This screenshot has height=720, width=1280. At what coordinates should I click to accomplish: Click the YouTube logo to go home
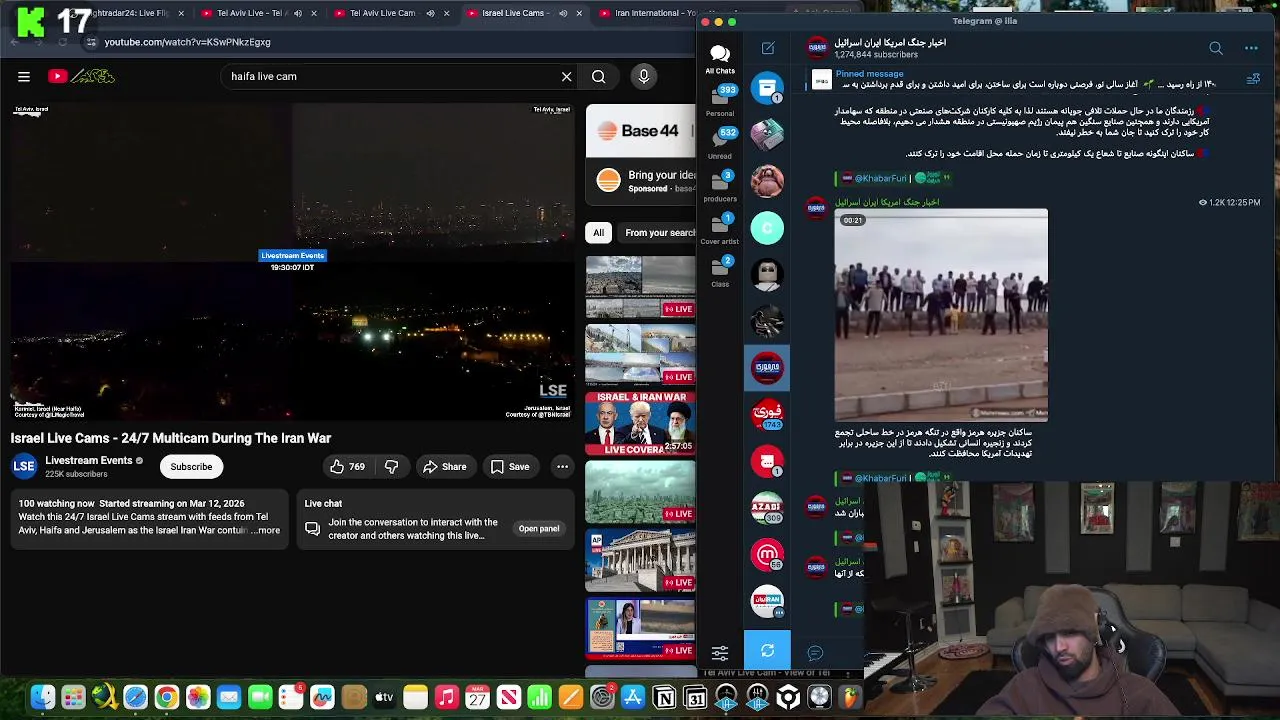[81, 76]
